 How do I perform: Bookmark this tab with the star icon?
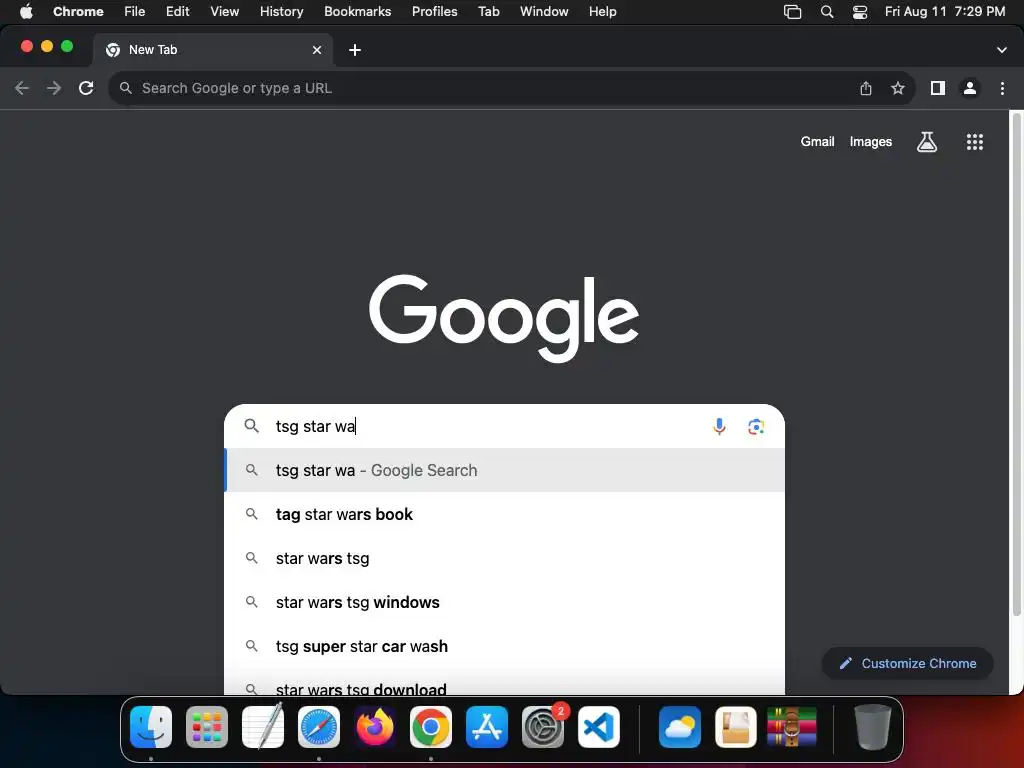898,88
